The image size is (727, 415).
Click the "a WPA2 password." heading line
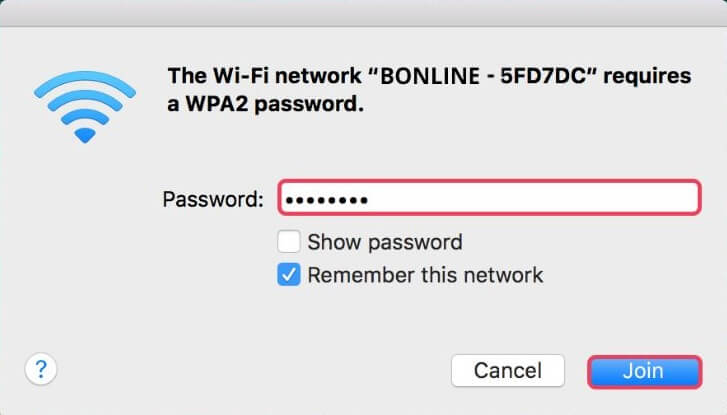pyautogui.click(x=261, y=105)
